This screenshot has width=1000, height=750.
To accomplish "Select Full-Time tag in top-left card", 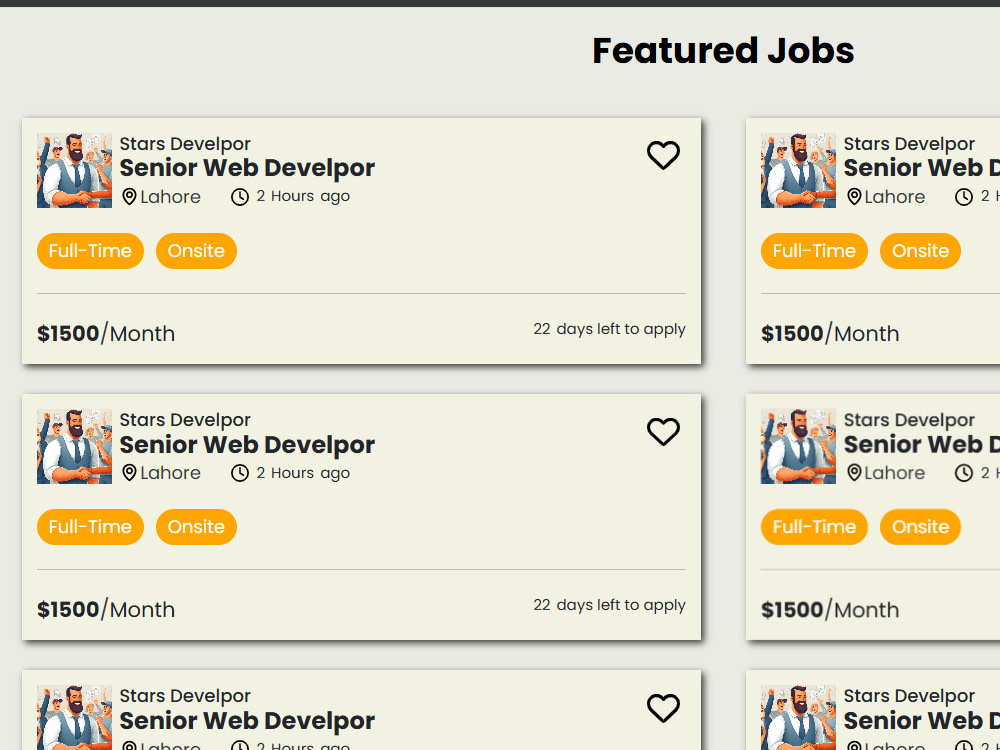I will click(x=91, y=251).
